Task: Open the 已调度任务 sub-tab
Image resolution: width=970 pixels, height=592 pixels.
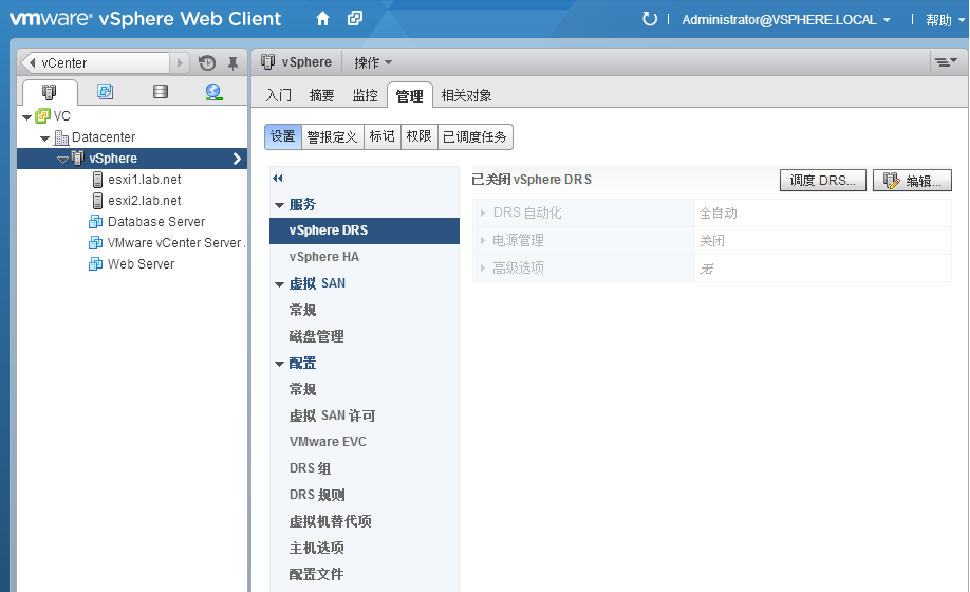Action: pyautogui.click(x=475, y=137)
